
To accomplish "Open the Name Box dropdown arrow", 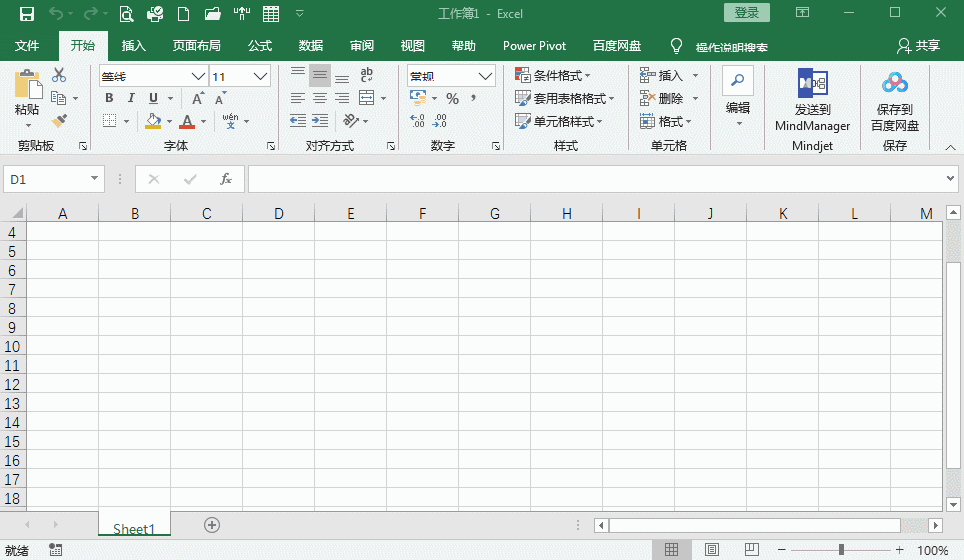I will pos(94,178).
